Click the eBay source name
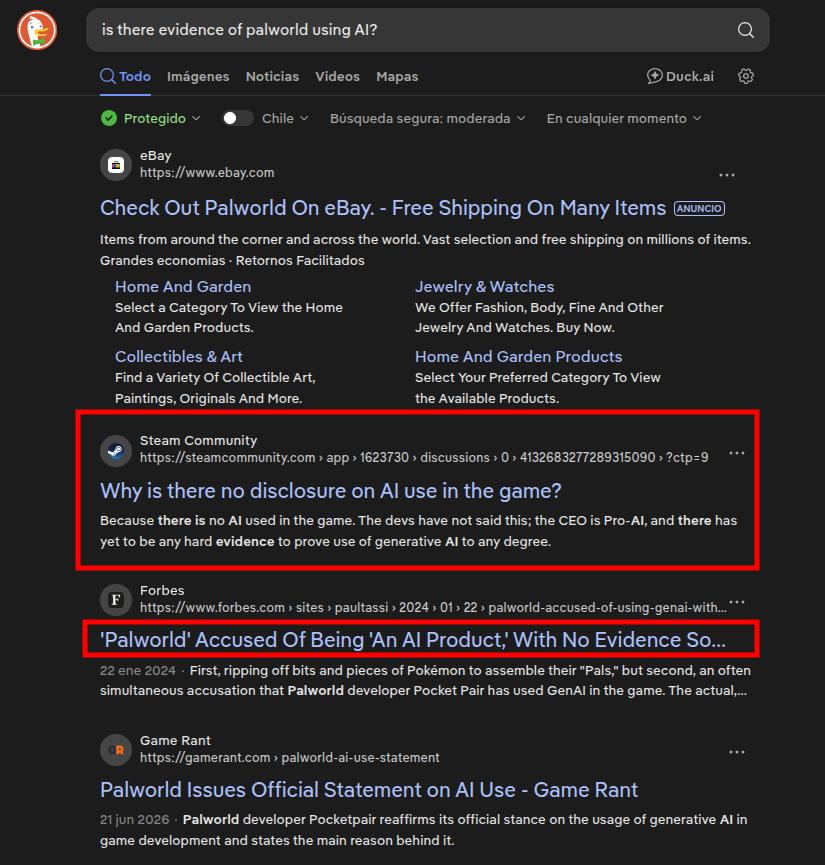The width and height of the screenshot is (825, 865). [156, 156]
